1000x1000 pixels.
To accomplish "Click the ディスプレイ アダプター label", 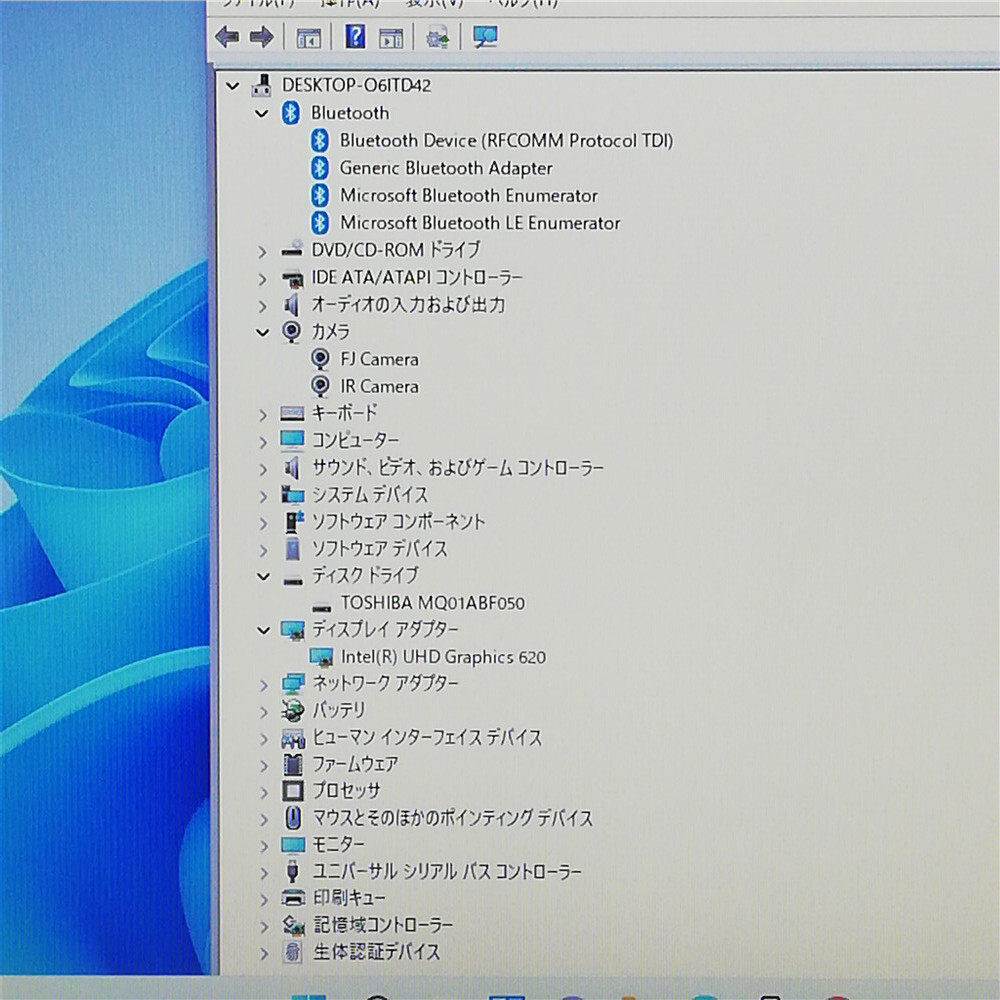I will coord(385,629).
